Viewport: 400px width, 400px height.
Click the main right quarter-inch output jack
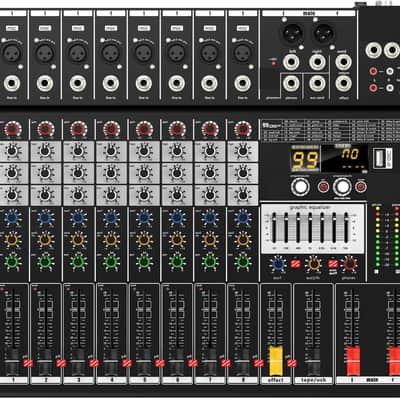317,62
